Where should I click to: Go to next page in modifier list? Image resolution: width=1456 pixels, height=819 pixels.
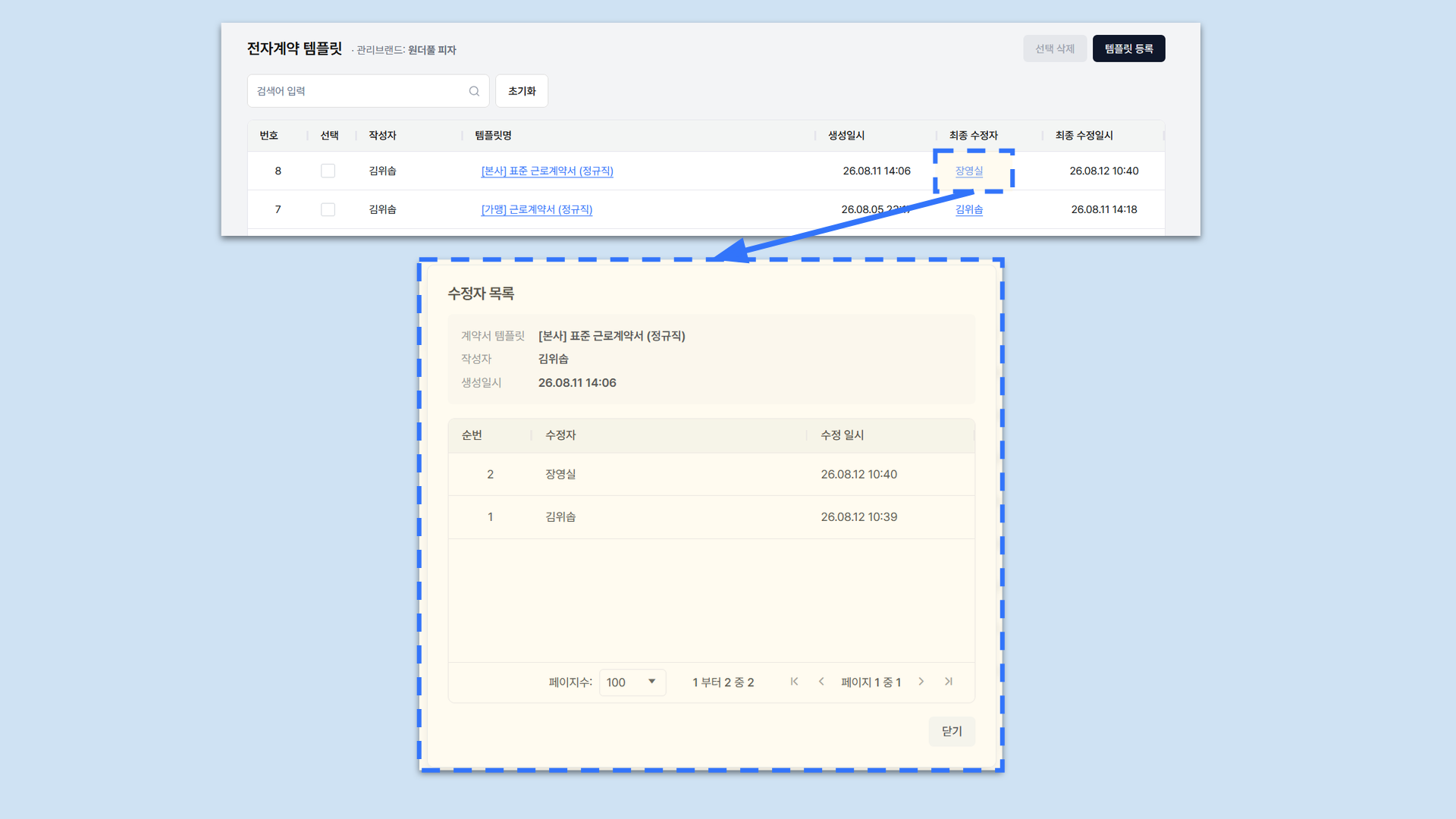921,682
